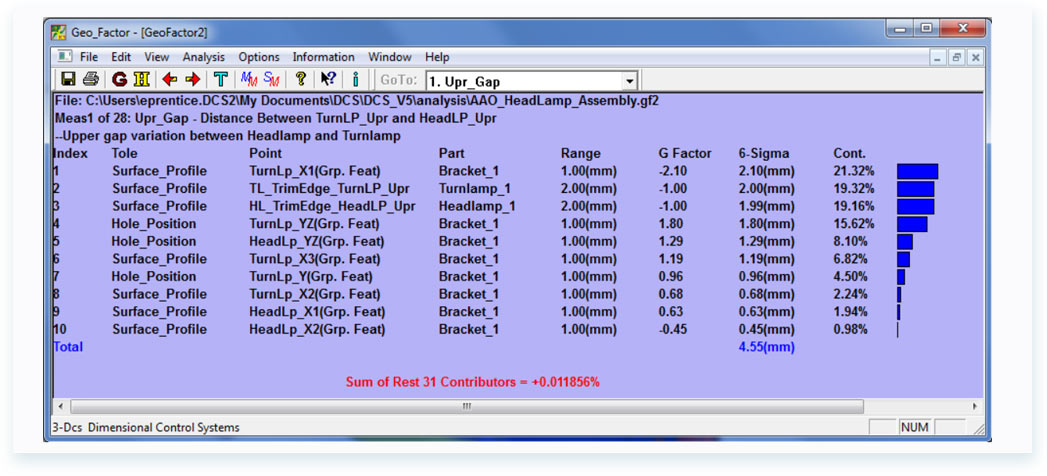
Task: Click the scrollbar left arrow
Action: [61, 406]
